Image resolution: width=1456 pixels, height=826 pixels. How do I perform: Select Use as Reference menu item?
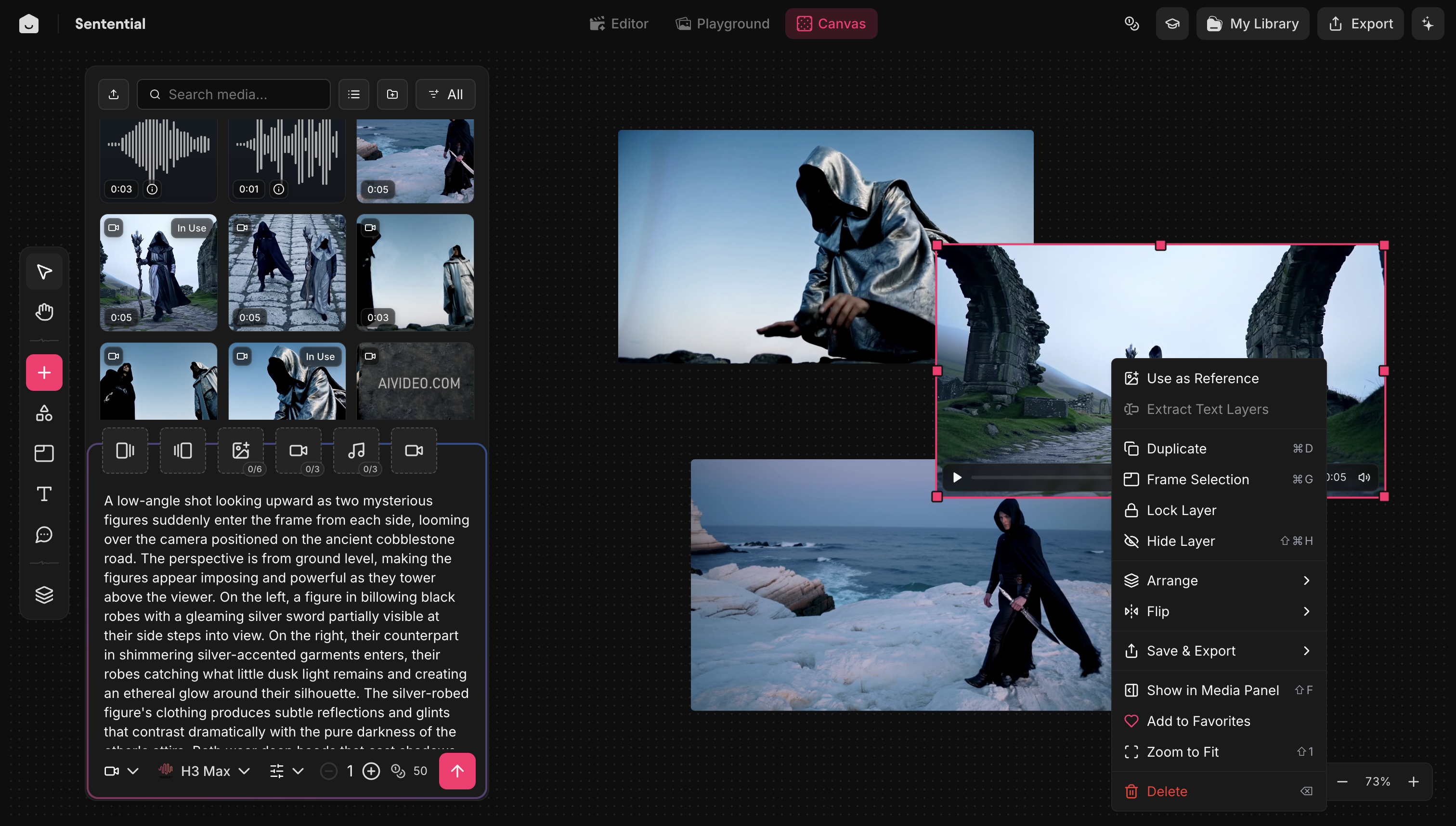tap(1218, 378)
